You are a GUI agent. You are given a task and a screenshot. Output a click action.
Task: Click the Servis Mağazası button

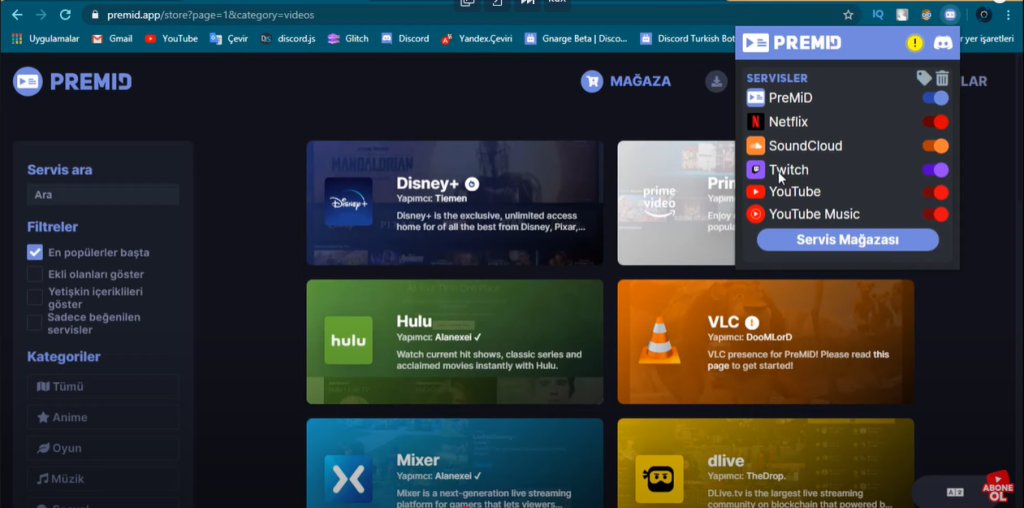(x=848, y=240)
